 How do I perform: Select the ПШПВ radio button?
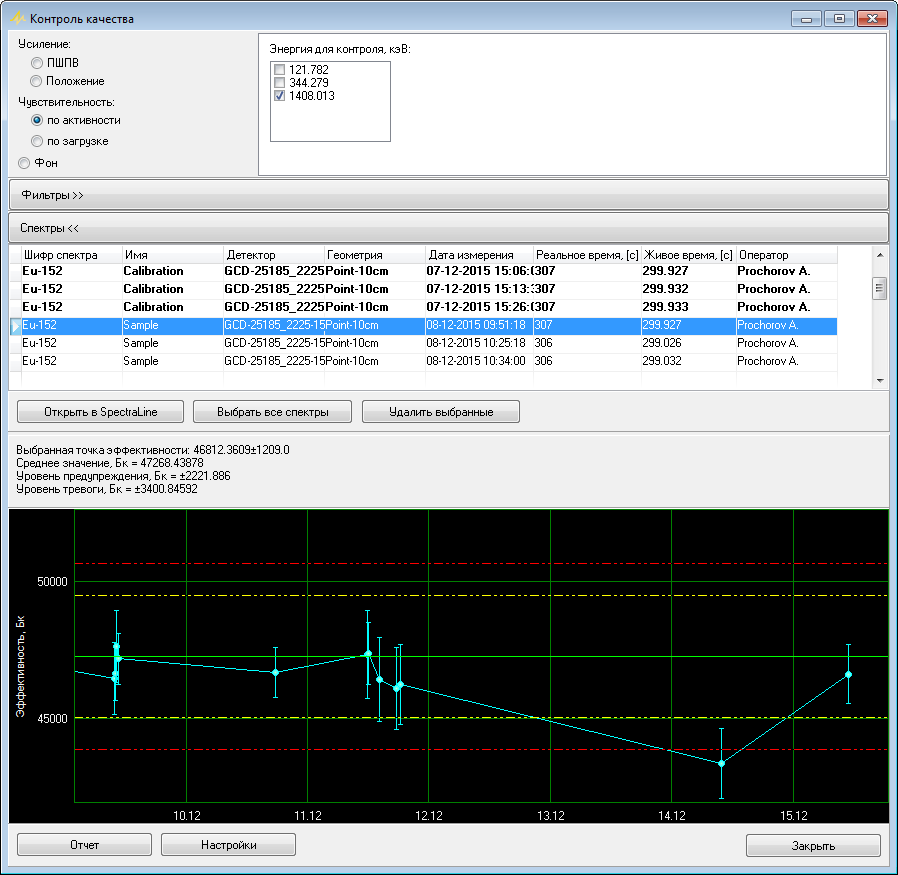click(37, 62)
